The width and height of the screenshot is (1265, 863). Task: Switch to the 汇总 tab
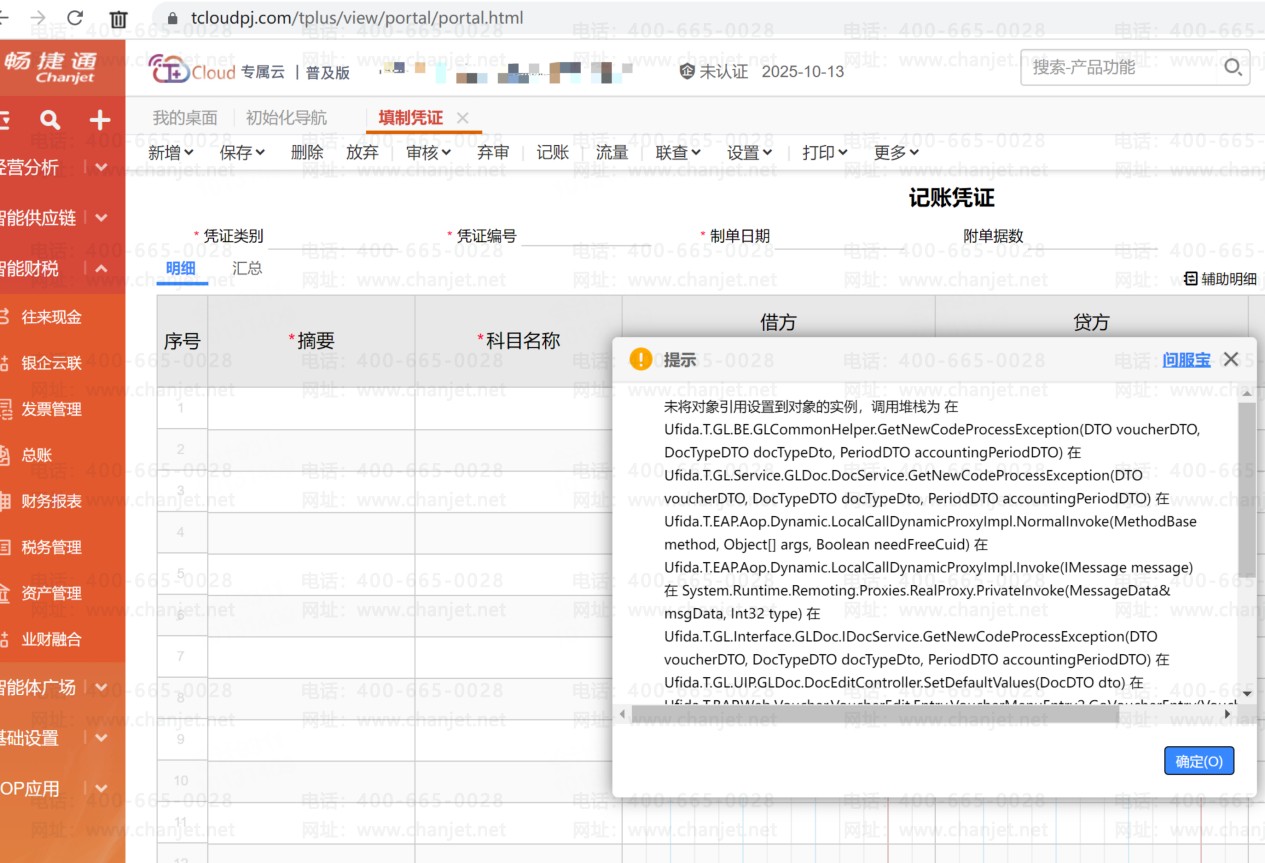click(x=247, y=268)
